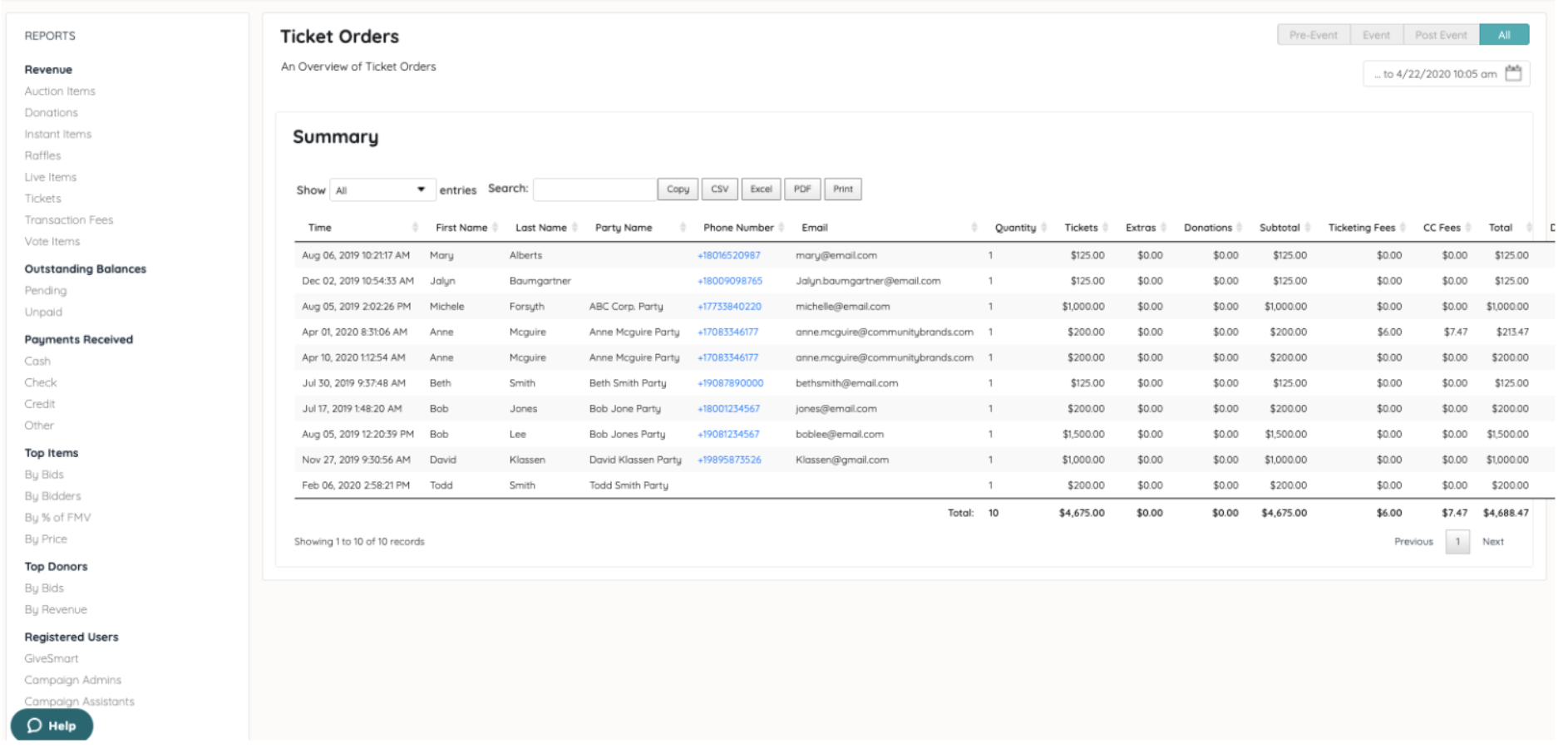
Task: Download the report as PDF
Action: pyautogui.click(x=801, y=189)
